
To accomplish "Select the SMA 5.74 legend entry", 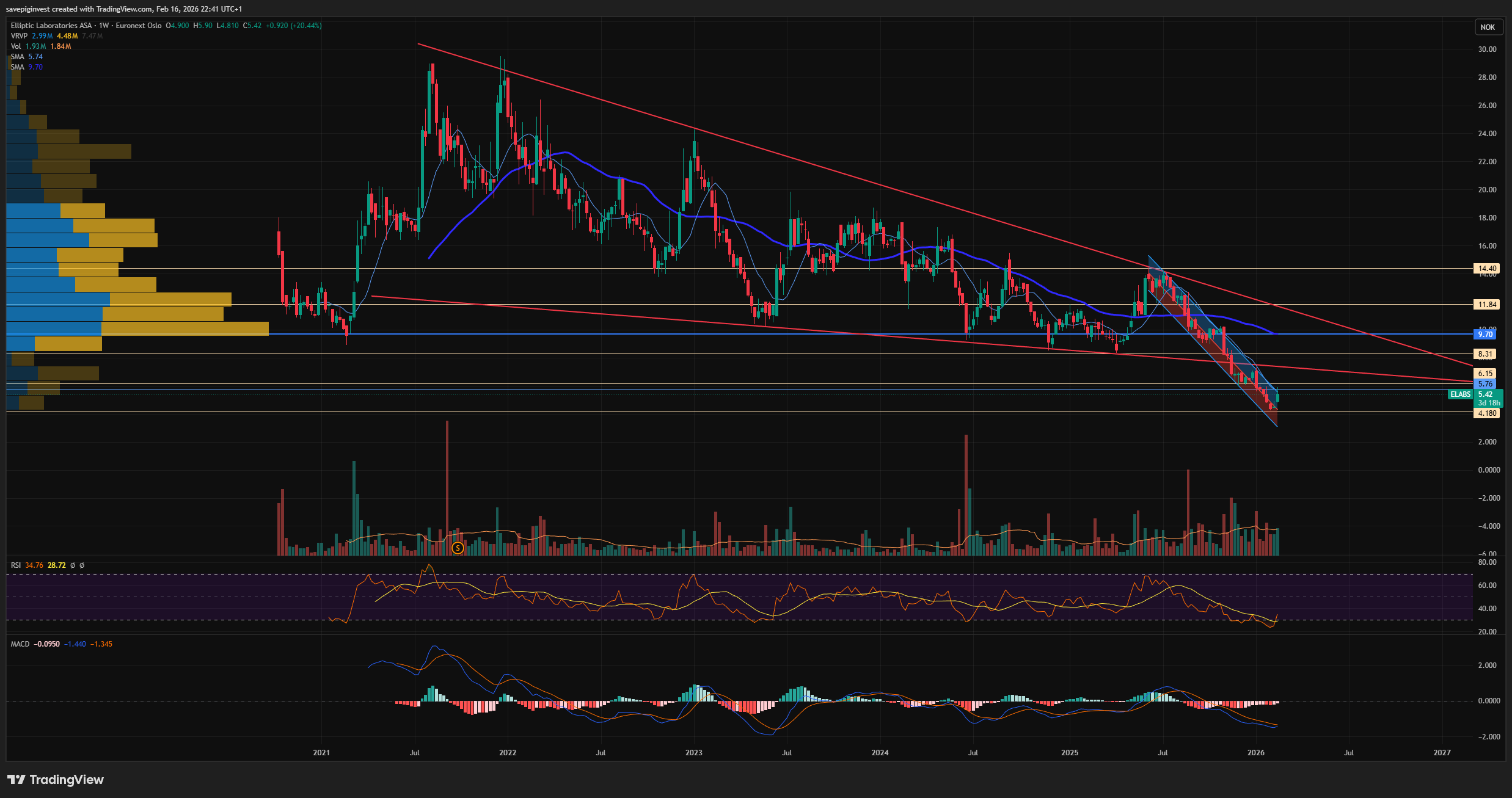I will coord(17,57).
